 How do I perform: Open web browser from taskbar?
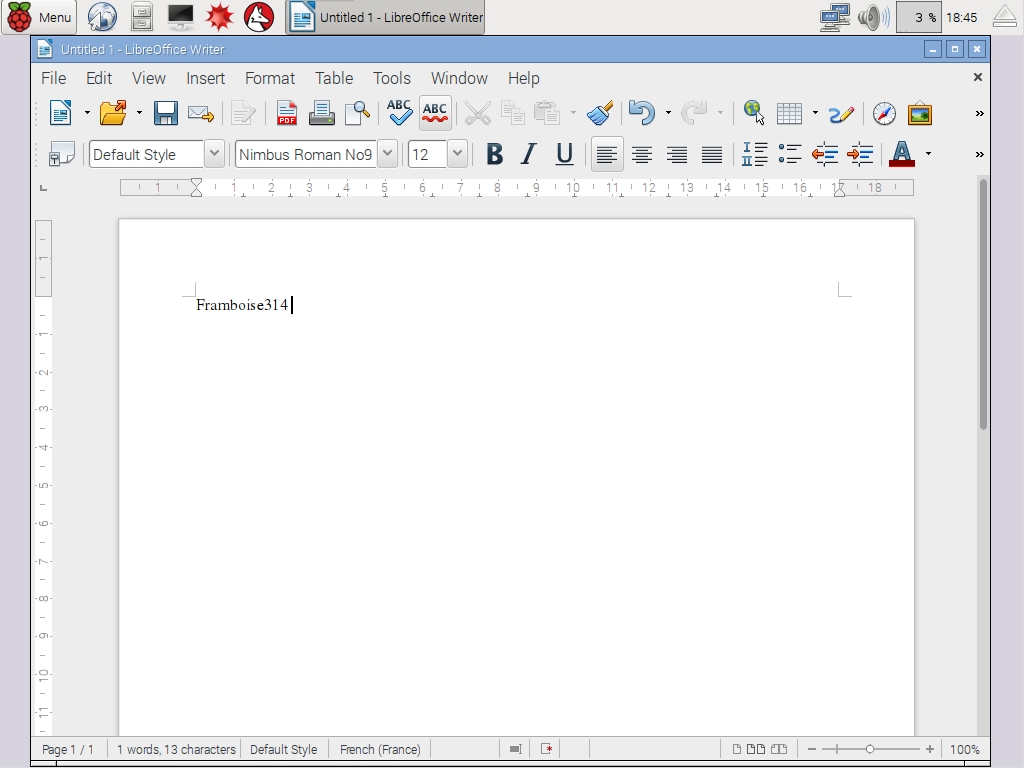click(x=102, y=17)
